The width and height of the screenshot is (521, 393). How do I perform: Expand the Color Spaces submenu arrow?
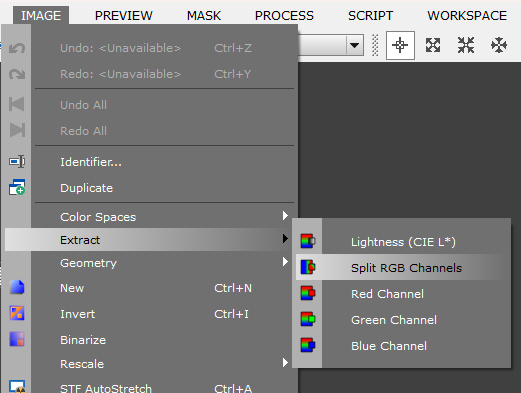[x=285, y=215]
